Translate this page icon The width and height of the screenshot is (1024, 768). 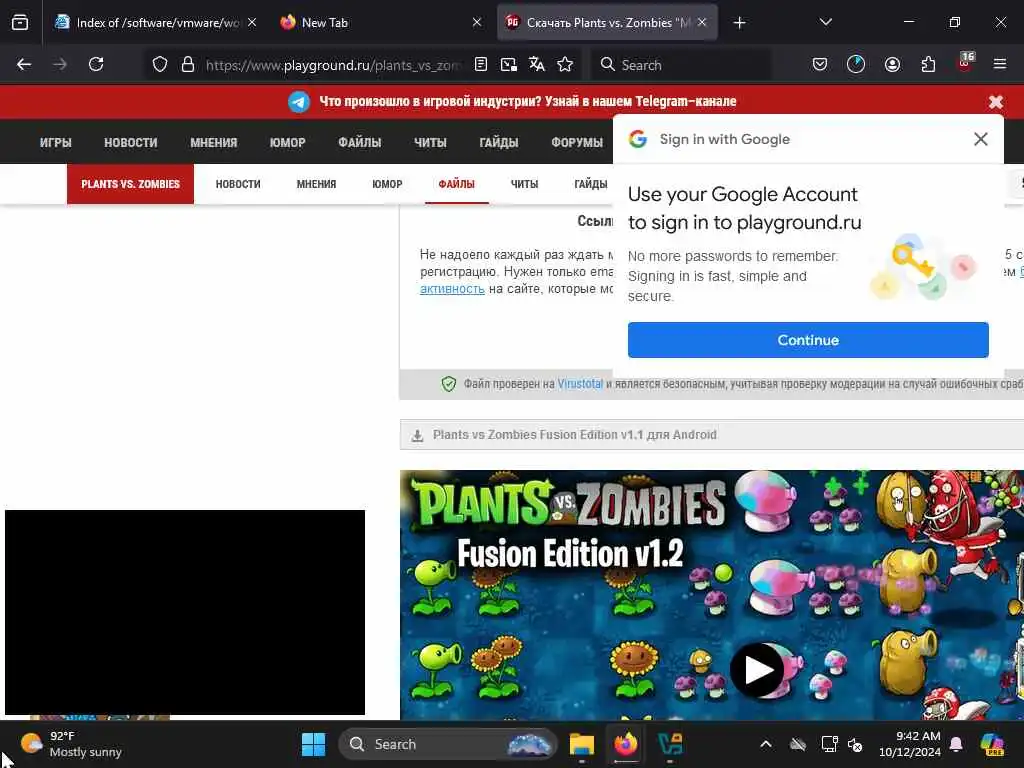click(537, 64)
